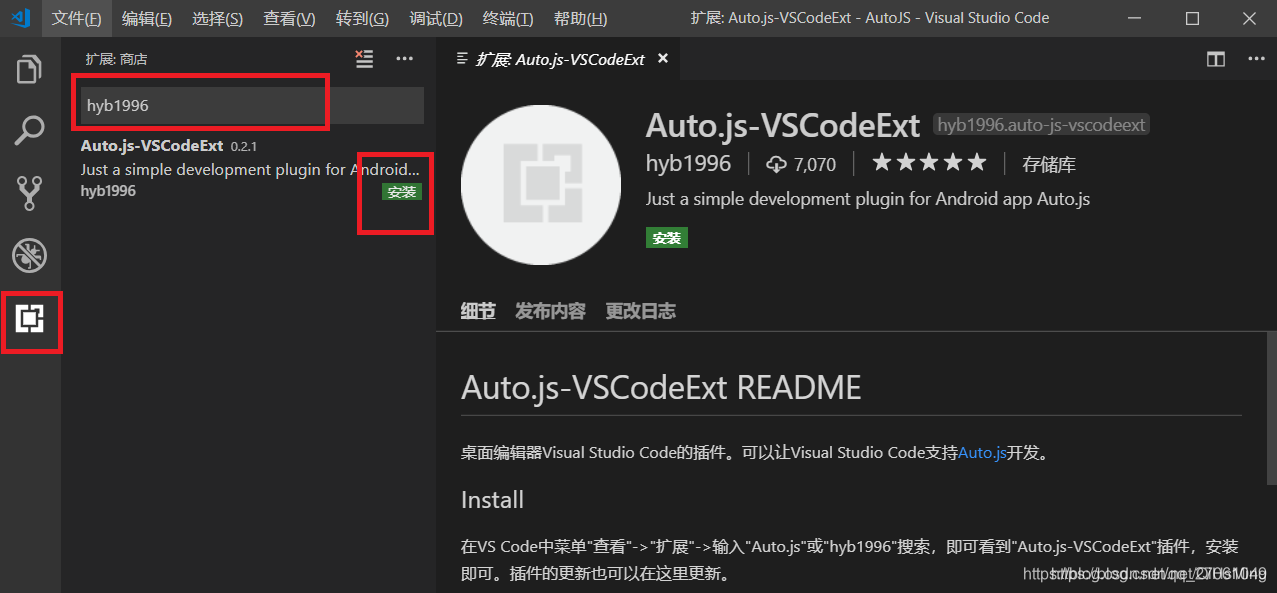Open the Search panel icon

tap(28, 130)
